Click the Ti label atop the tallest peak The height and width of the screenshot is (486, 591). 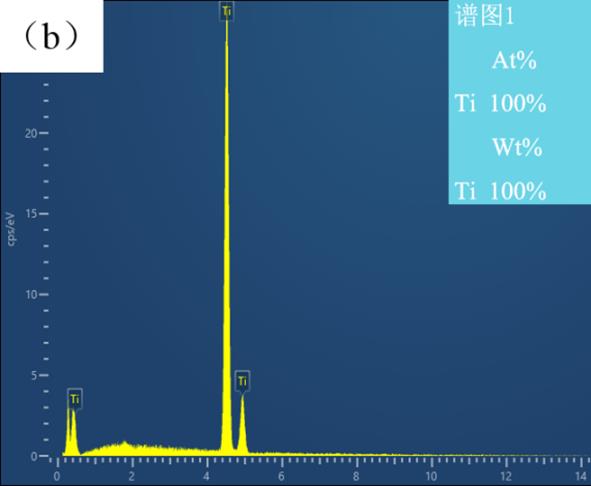coord(227,11)
